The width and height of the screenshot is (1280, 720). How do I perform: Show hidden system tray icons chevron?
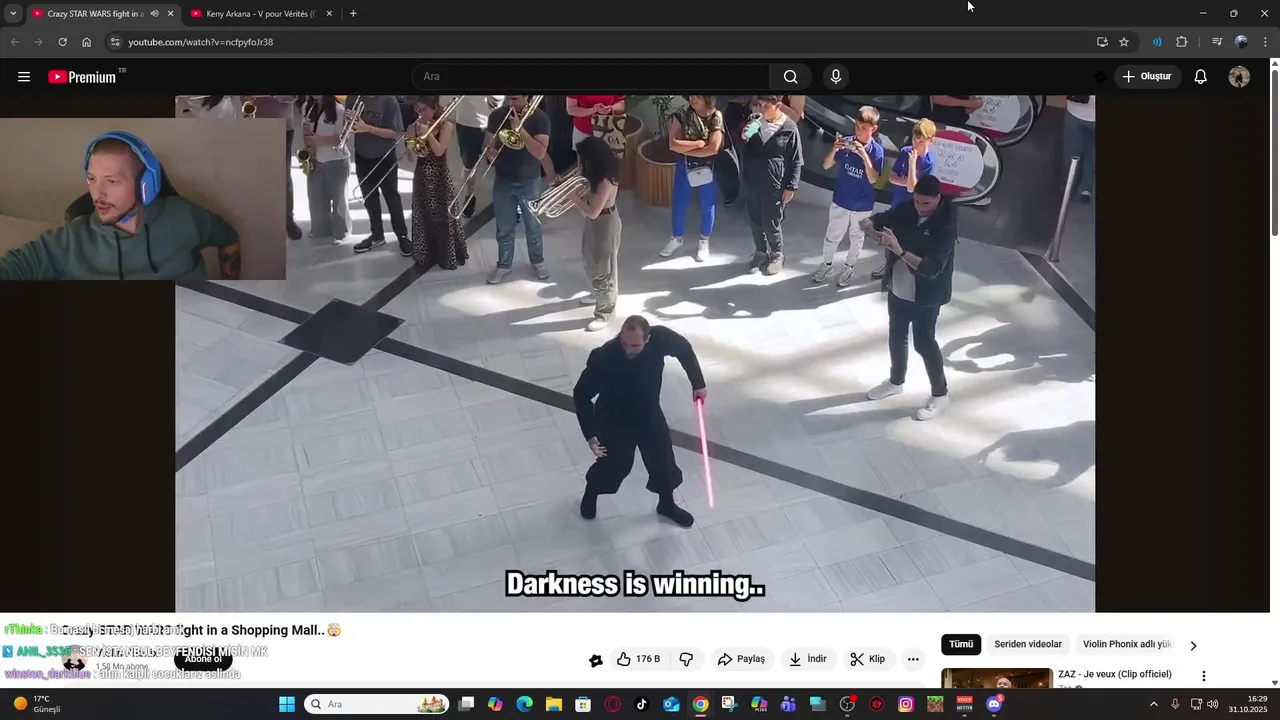(x=1153, y=704)
